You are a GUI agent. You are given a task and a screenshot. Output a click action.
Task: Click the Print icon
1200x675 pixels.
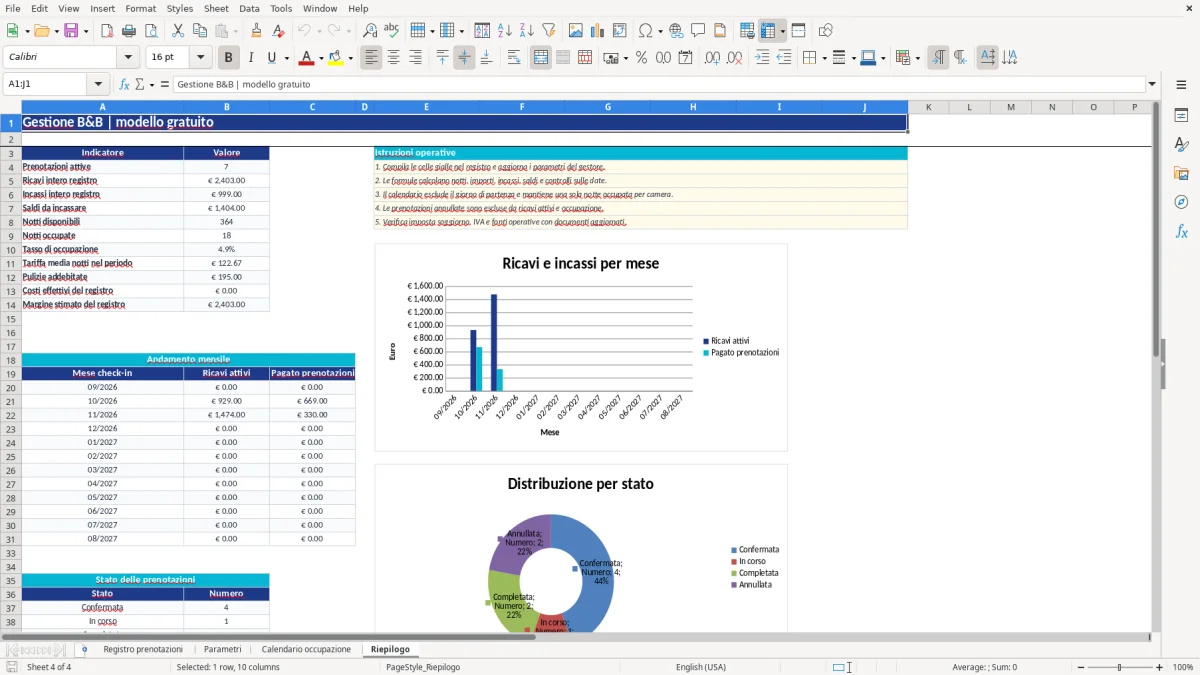pyautogui.click(x=128, y=31)
